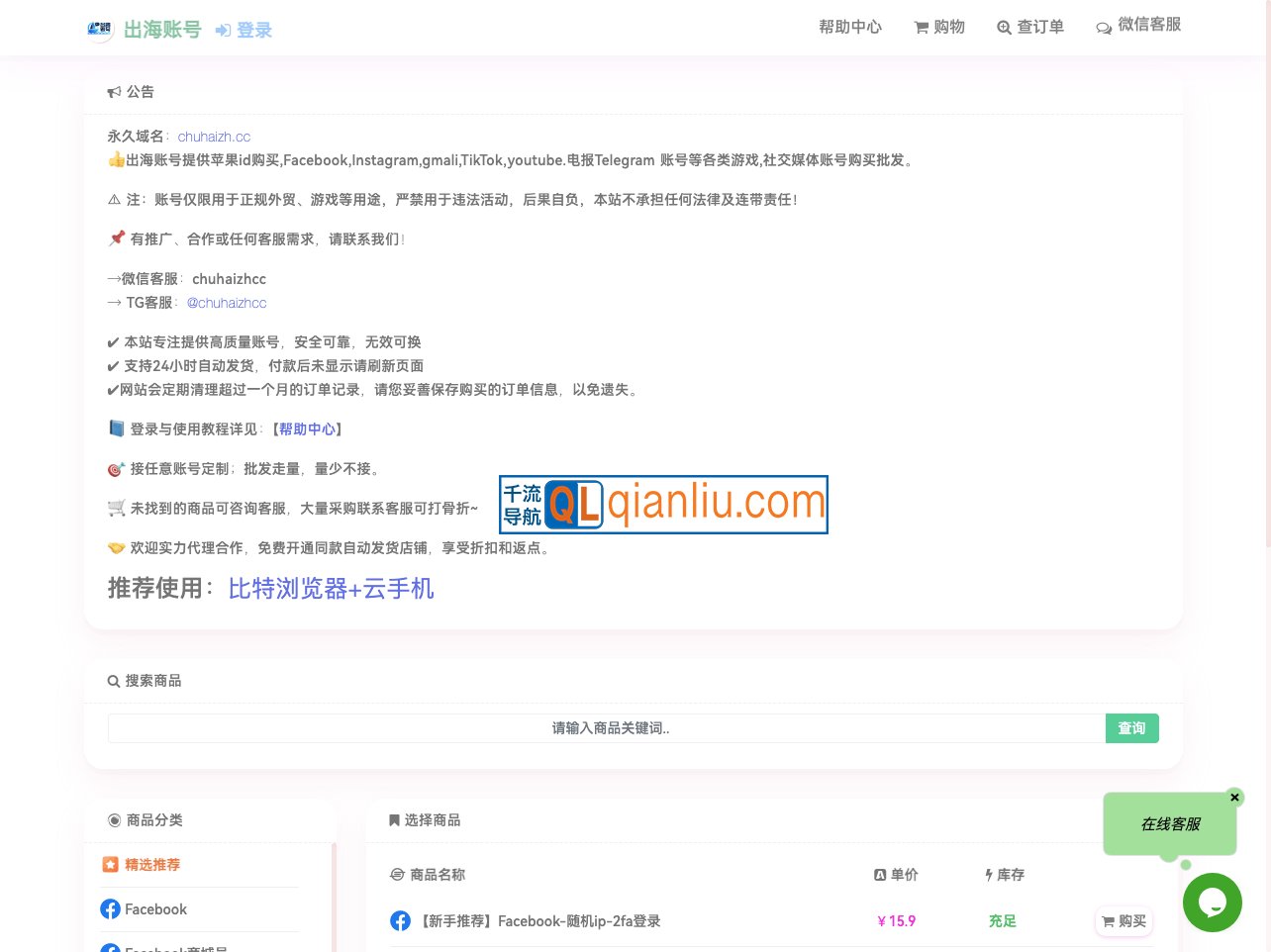Click the Facebook icon next to the product name
The height and width of the screenshot is (952, 1271).
click(x=400, y=920)
